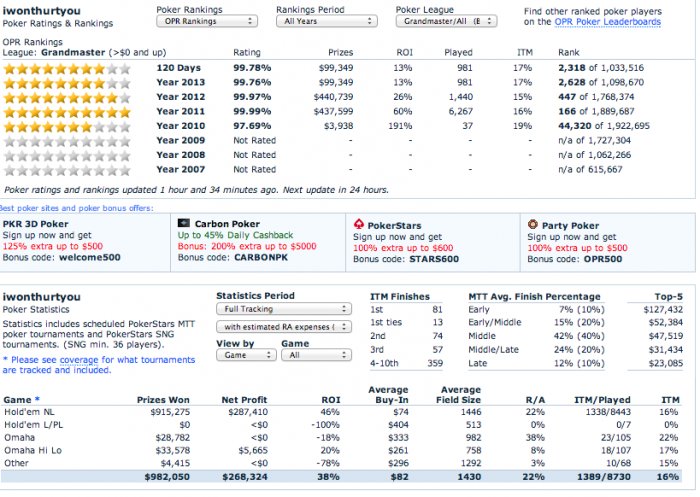700x497 pixels.
Task: Click the PKR 3D Poker offer heading
Action: pos(36,224)
